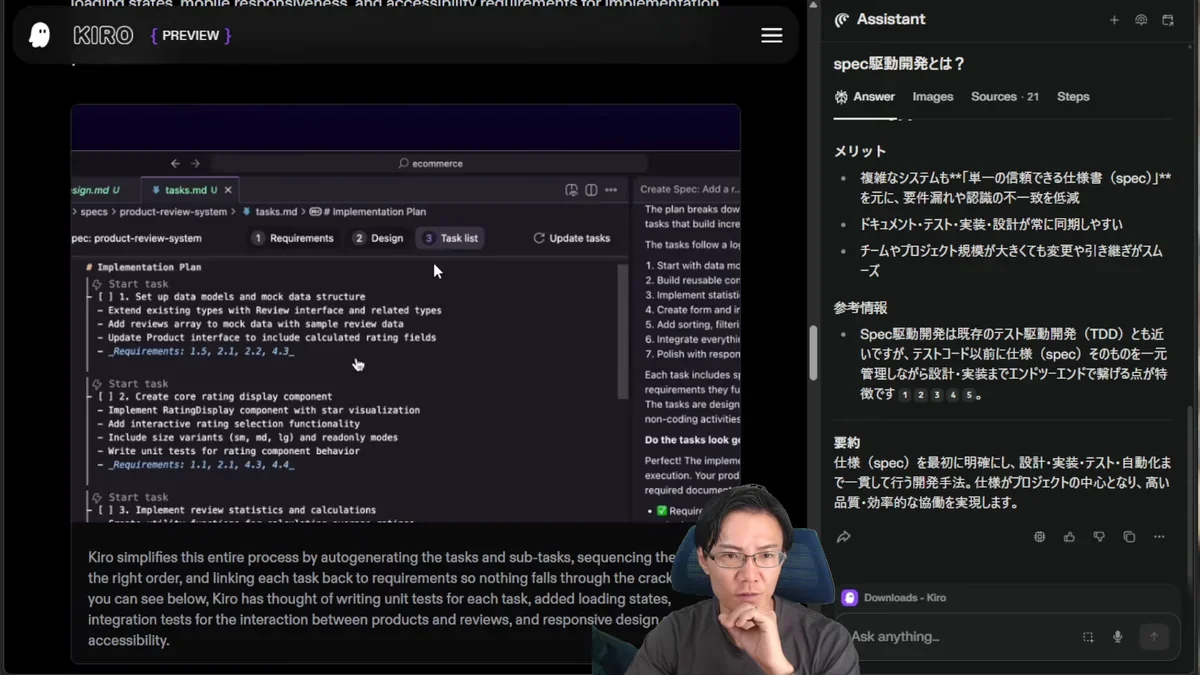Click the screenshot selection icon in input box
The image size is (1200, 675).
point(1088,637)
